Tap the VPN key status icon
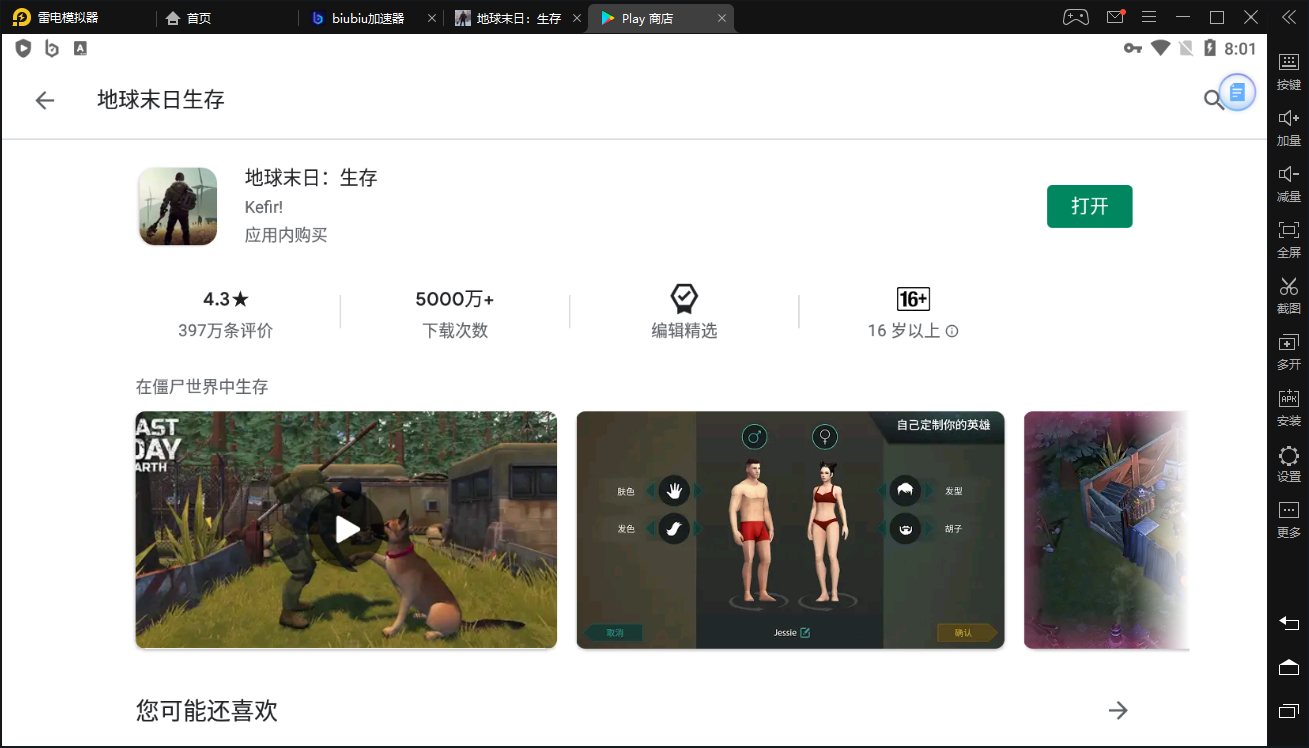The width and height of the screenshot is (1309, 748). coord(1132,48)
